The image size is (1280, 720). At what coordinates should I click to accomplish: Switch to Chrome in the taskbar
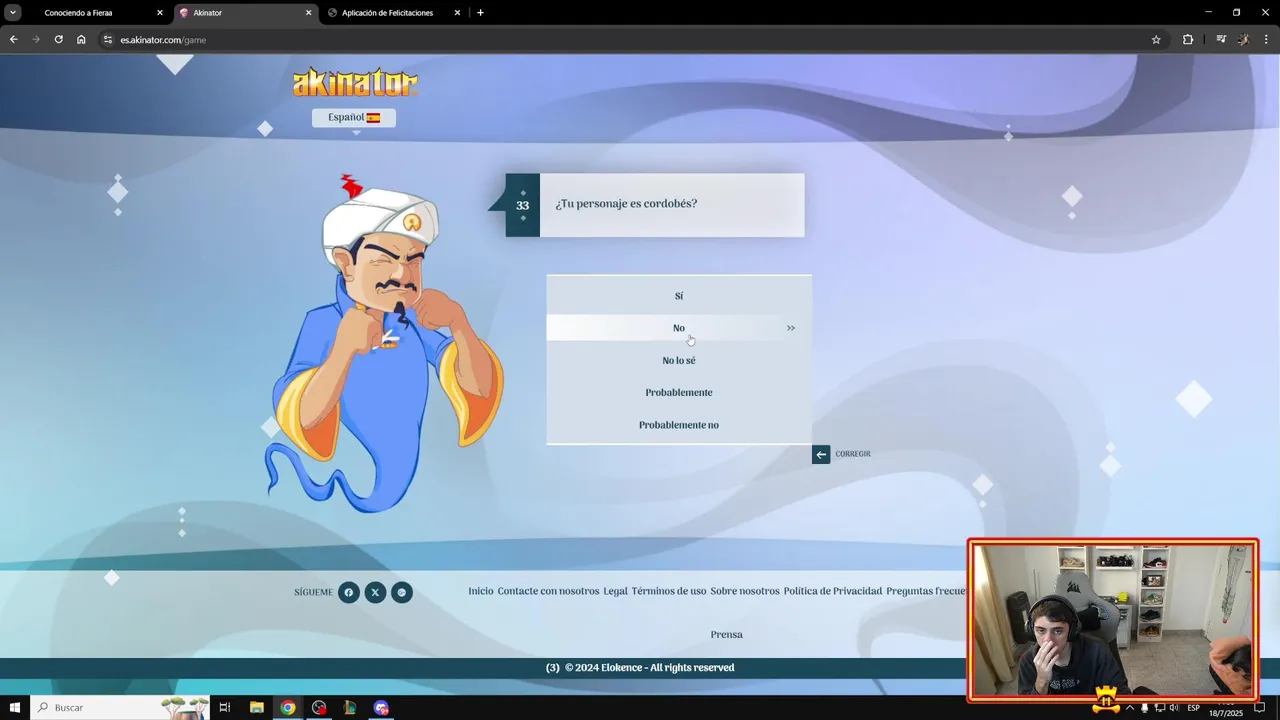[x=288, y=707]
